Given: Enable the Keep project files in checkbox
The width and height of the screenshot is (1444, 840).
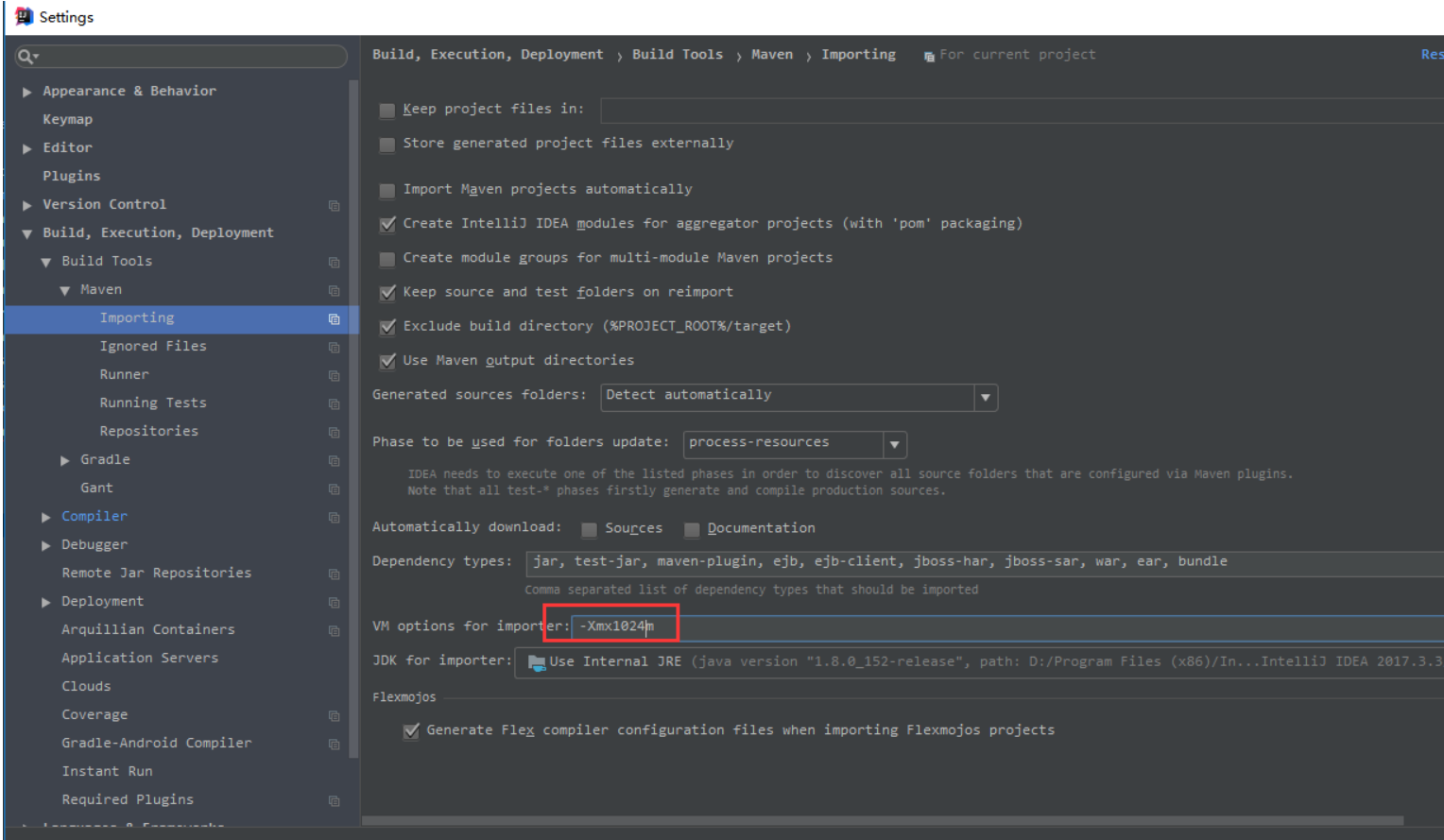Looking at the screenshot, I should [387, 111].
